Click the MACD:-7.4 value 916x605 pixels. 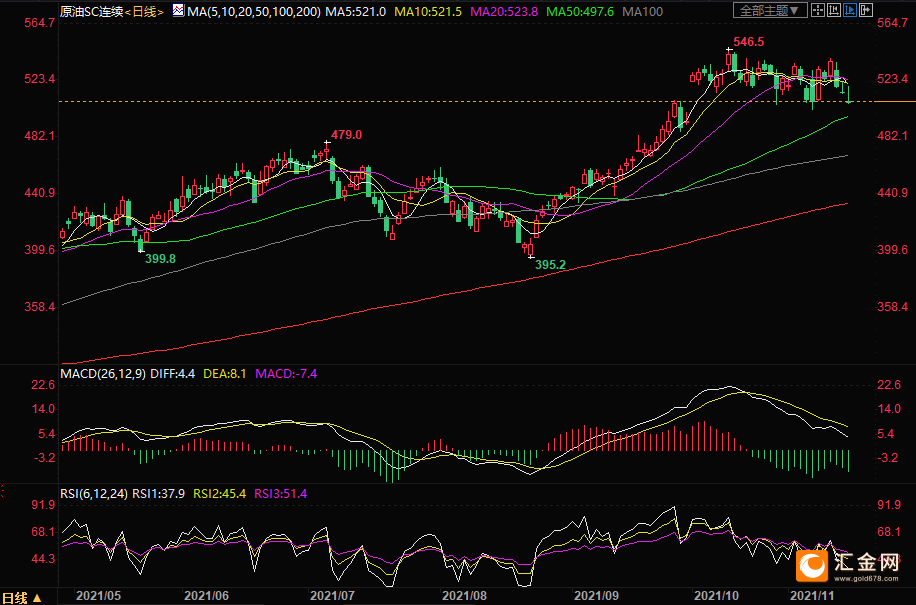(286, 374)
